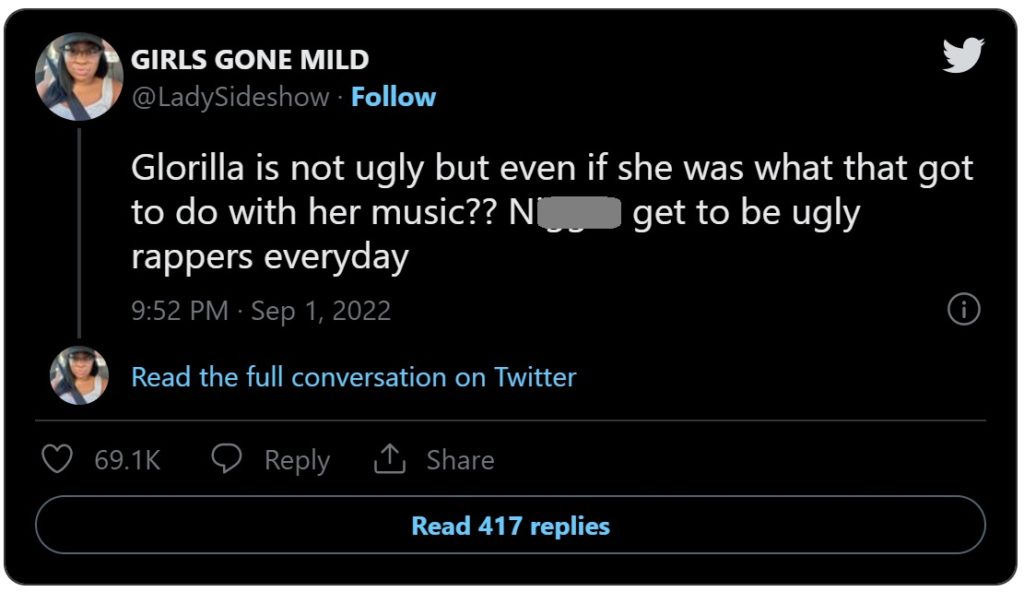
Task: Click the Share text label
Action: pos(460,460)
